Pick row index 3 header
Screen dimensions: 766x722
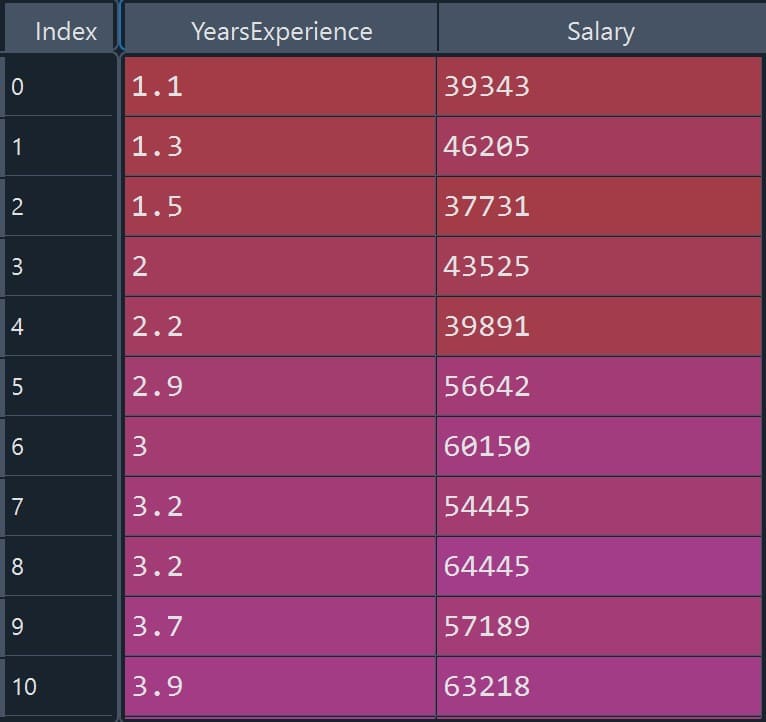(x=58, y=267)
